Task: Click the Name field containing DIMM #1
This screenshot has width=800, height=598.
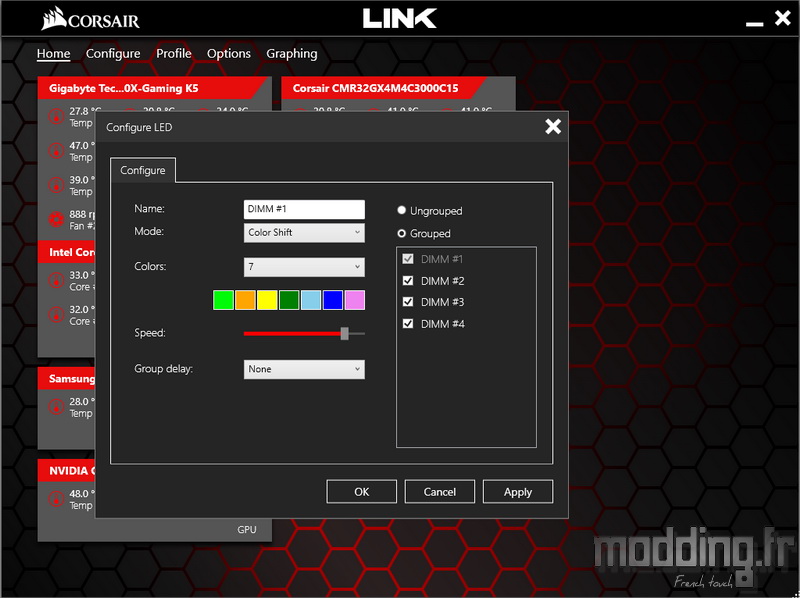Action: click(x=304, y=209)
